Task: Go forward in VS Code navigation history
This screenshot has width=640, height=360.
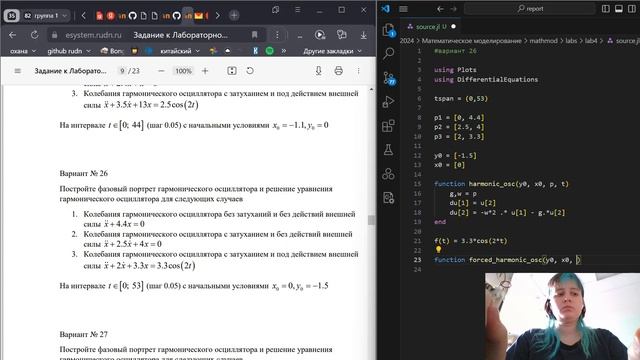Action: [x=453, y=9]
